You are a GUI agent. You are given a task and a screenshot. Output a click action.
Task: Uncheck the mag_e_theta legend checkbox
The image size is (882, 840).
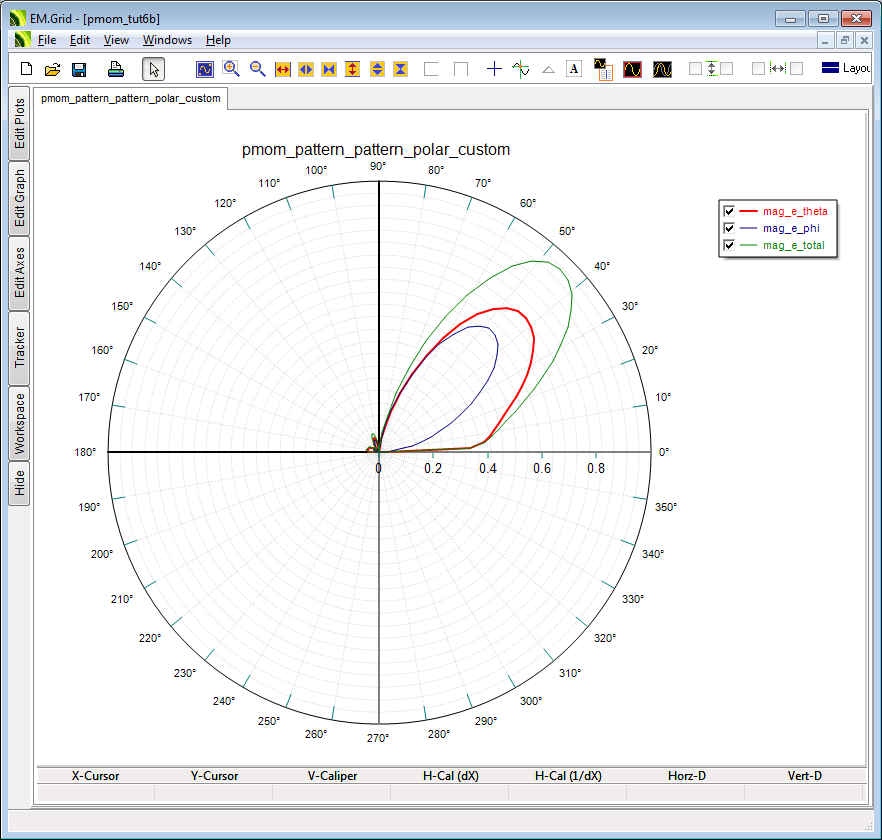coord(729,211)
